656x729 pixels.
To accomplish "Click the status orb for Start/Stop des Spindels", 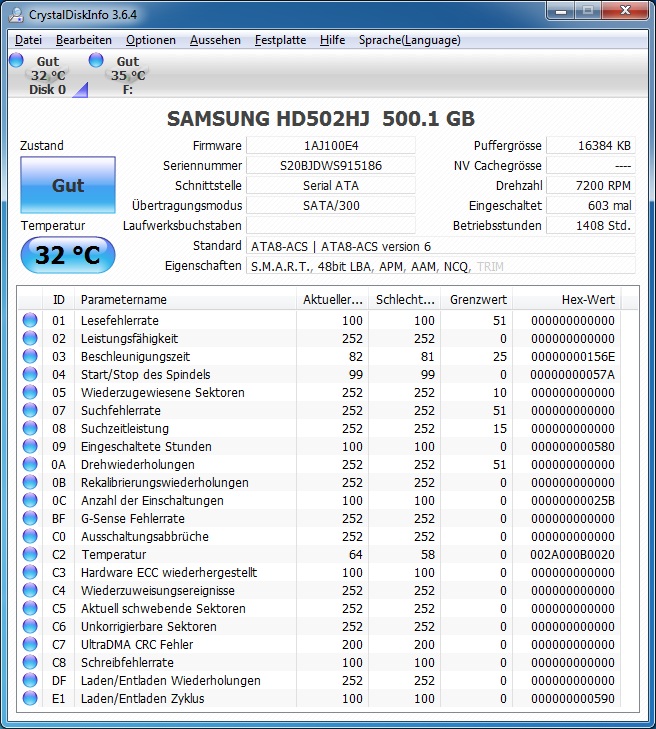I will [30, 374].
